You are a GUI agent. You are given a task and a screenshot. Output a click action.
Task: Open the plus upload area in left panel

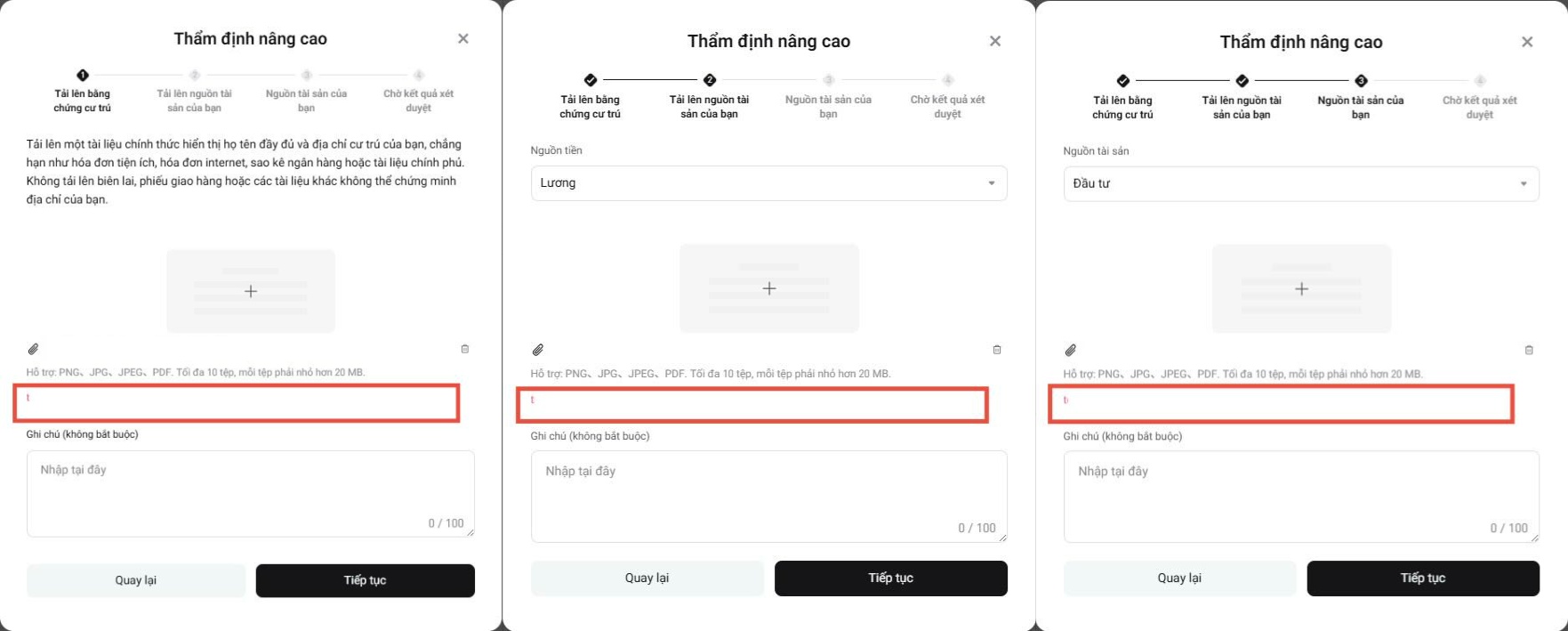(250, 290)
